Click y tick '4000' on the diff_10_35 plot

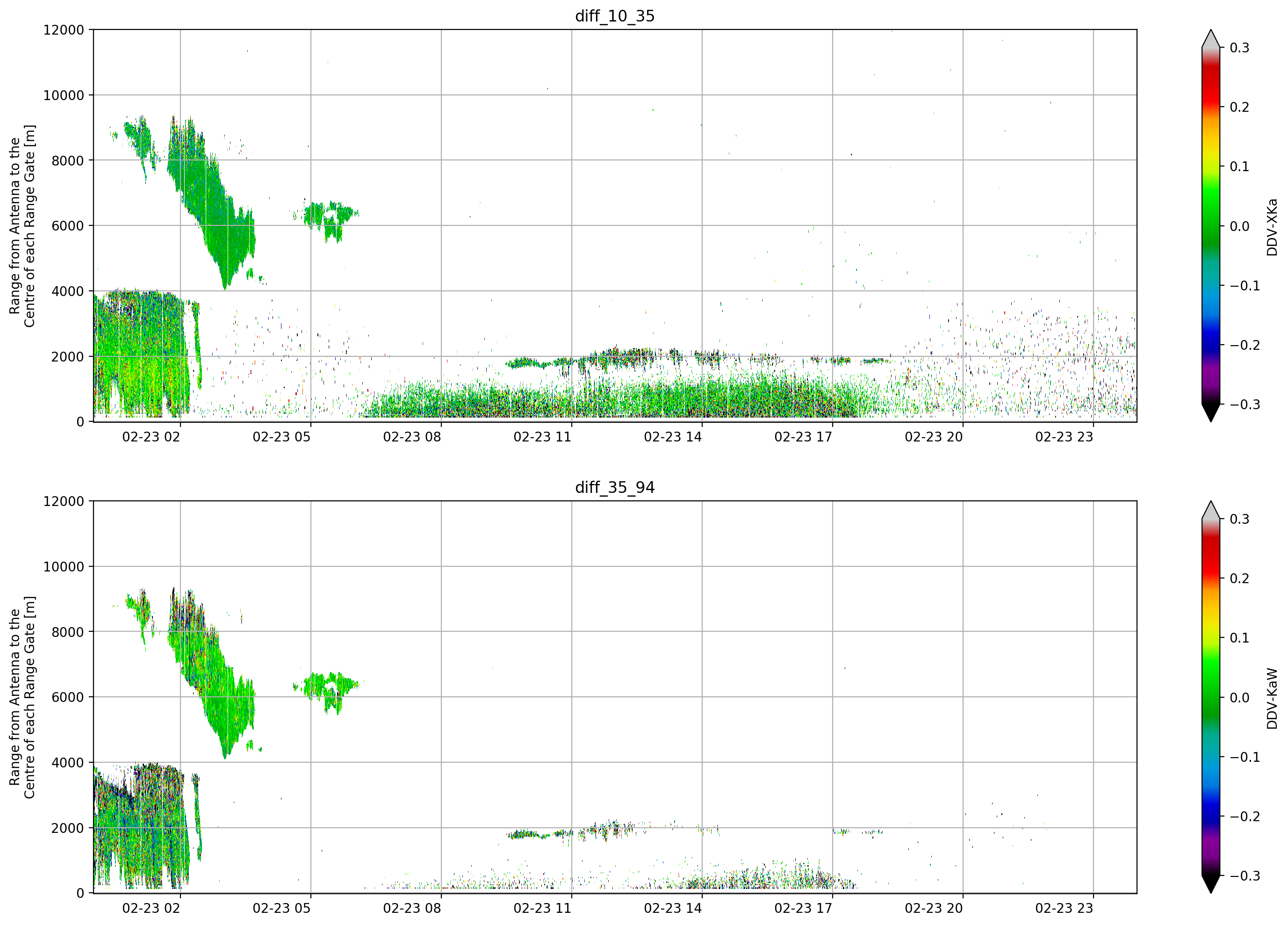(x=68, y=291)
